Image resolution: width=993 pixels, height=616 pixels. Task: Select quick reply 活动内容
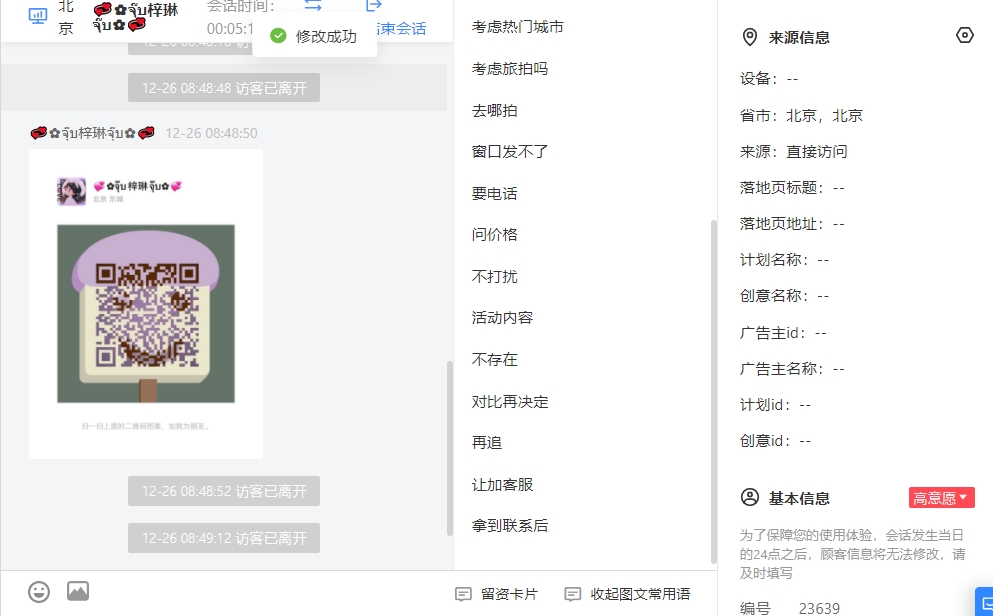coord(502,318)
